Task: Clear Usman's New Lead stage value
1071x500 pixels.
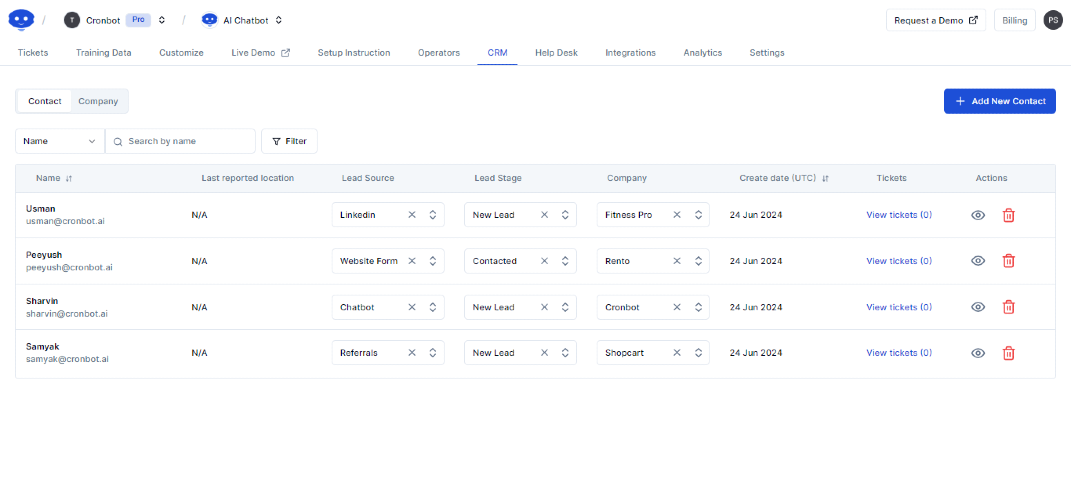Action: pos(544,214)
